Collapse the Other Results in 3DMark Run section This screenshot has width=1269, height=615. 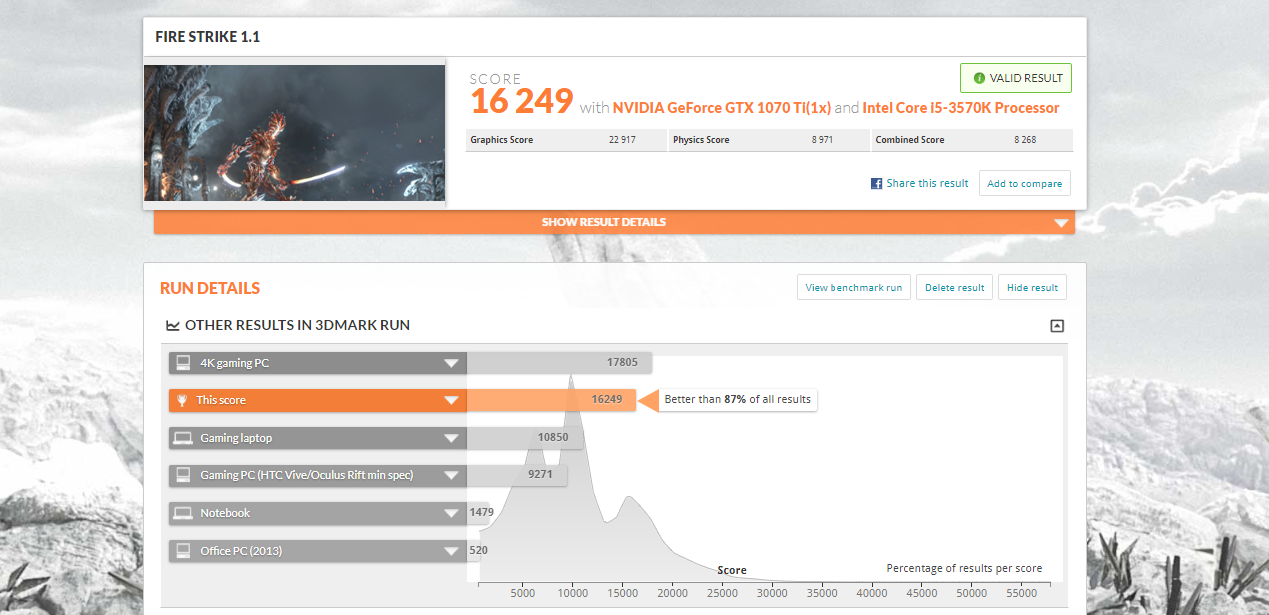point(1057,326)
